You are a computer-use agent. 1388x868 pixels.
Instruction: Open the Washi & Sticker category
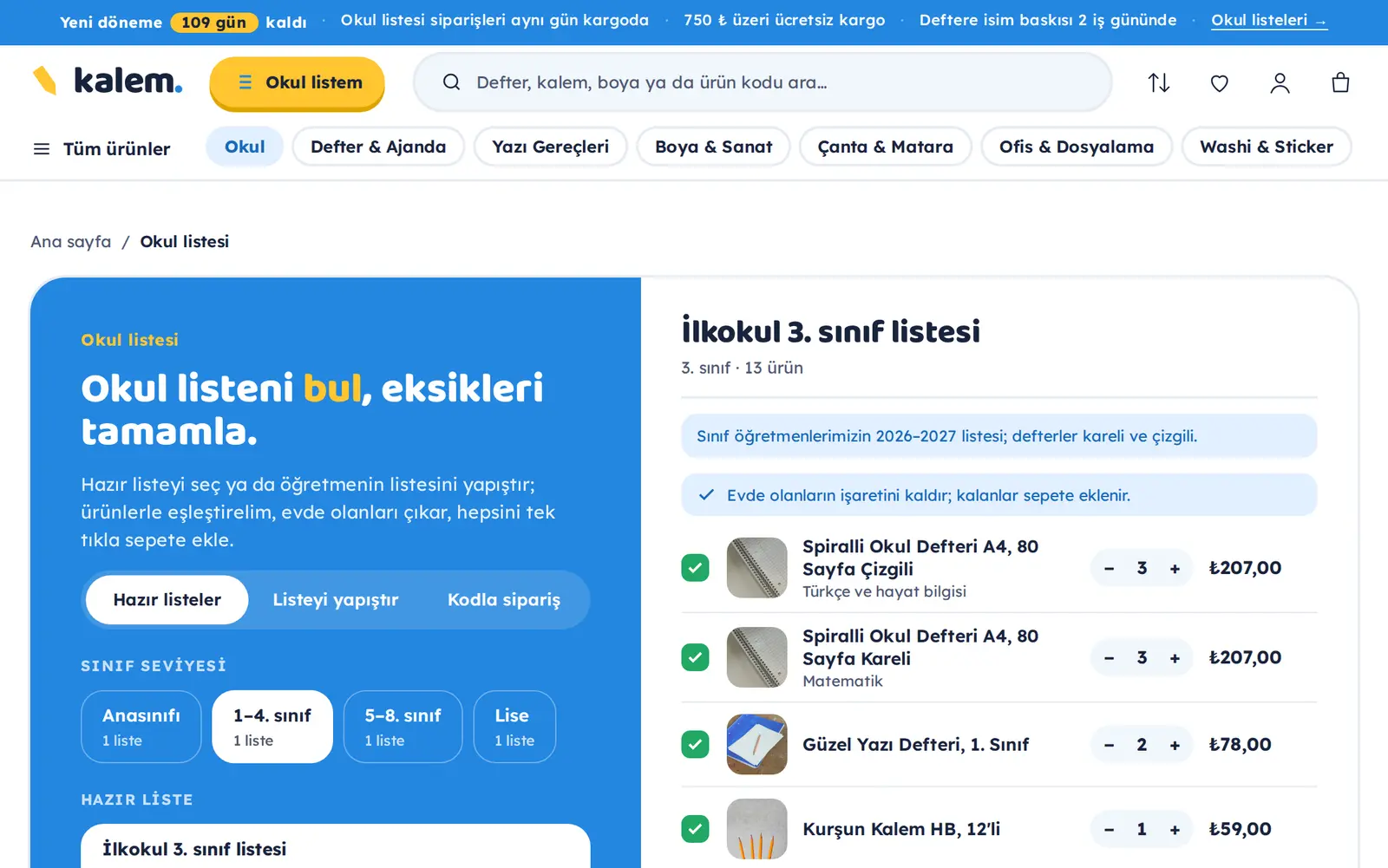1267,147
